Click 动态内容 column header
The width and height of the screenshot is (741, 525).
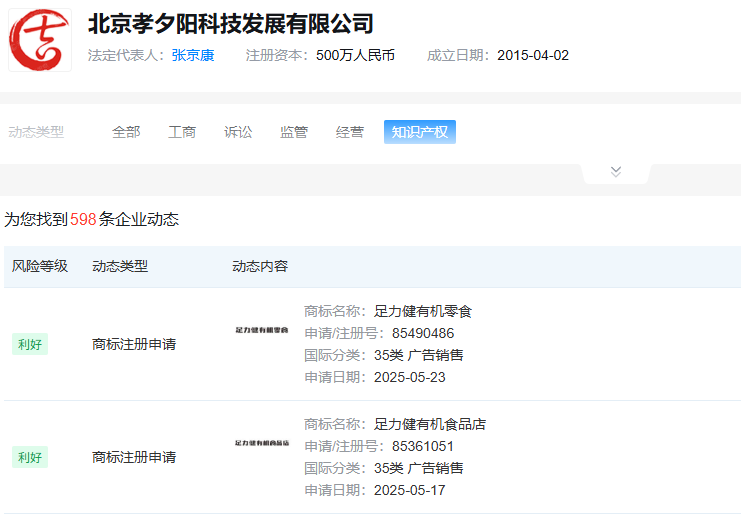(x=260, y=266)
